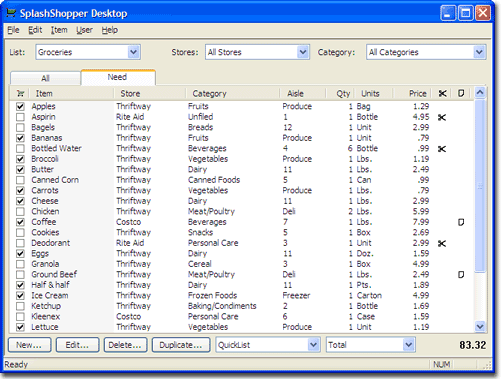Select the Granola item row
This screenshot has width=501, height=379.
242,264
